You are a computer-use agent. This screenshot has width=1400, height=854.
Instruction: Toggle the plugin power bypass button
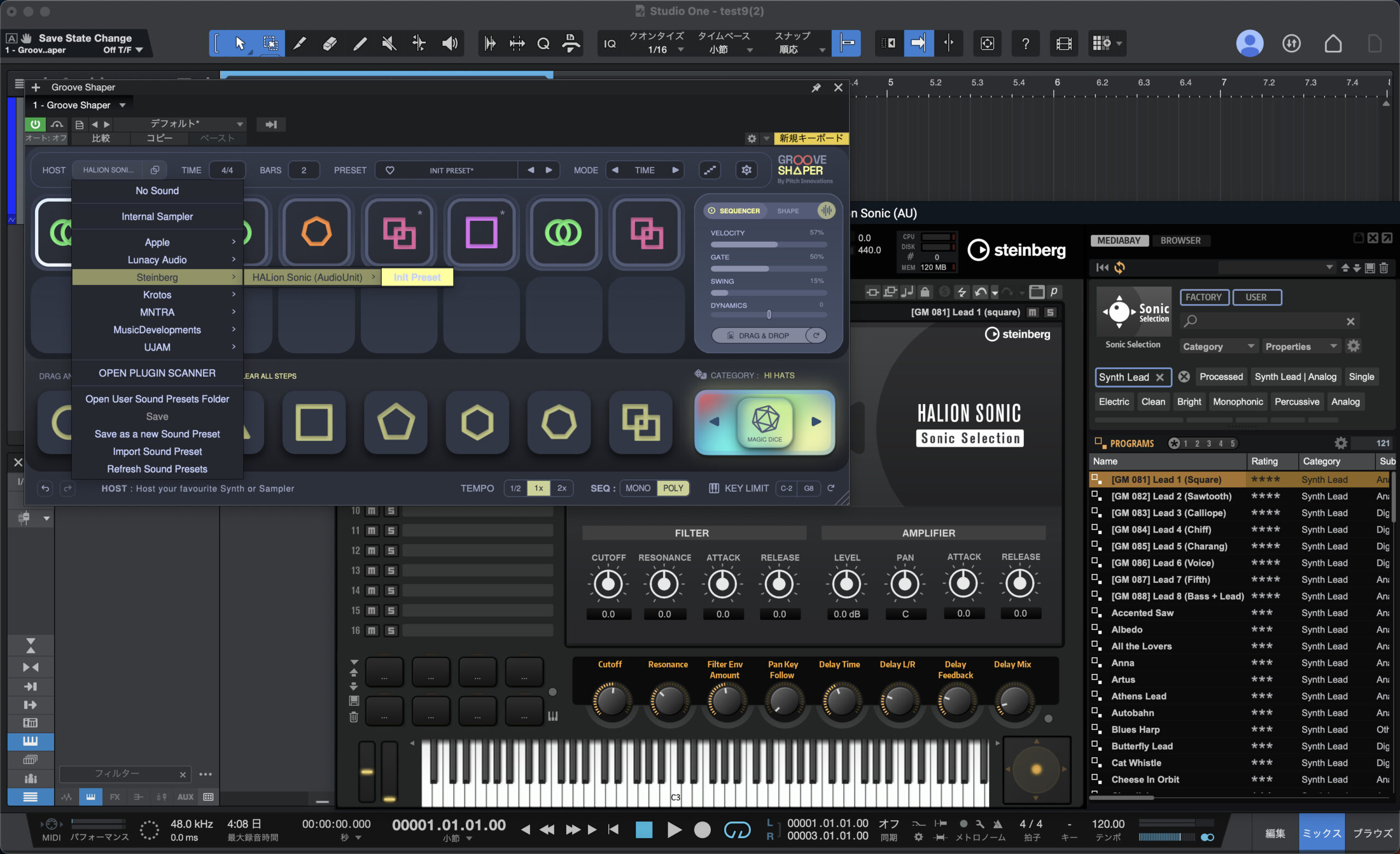[35, 125]
